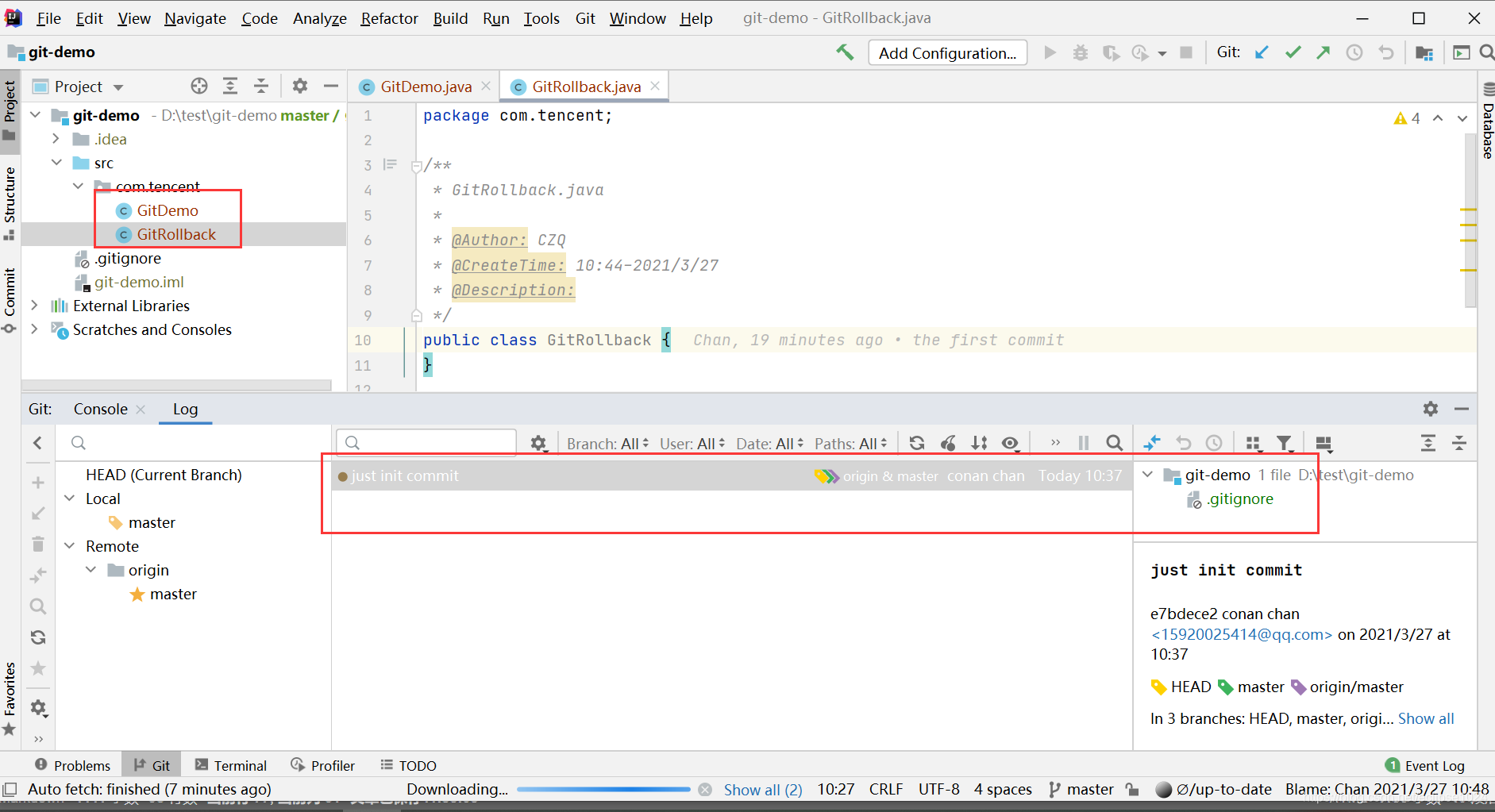Click the Git Rollback icon in toolbar
Viewport: 1495px width, 812px height.
click(1386, 52)
